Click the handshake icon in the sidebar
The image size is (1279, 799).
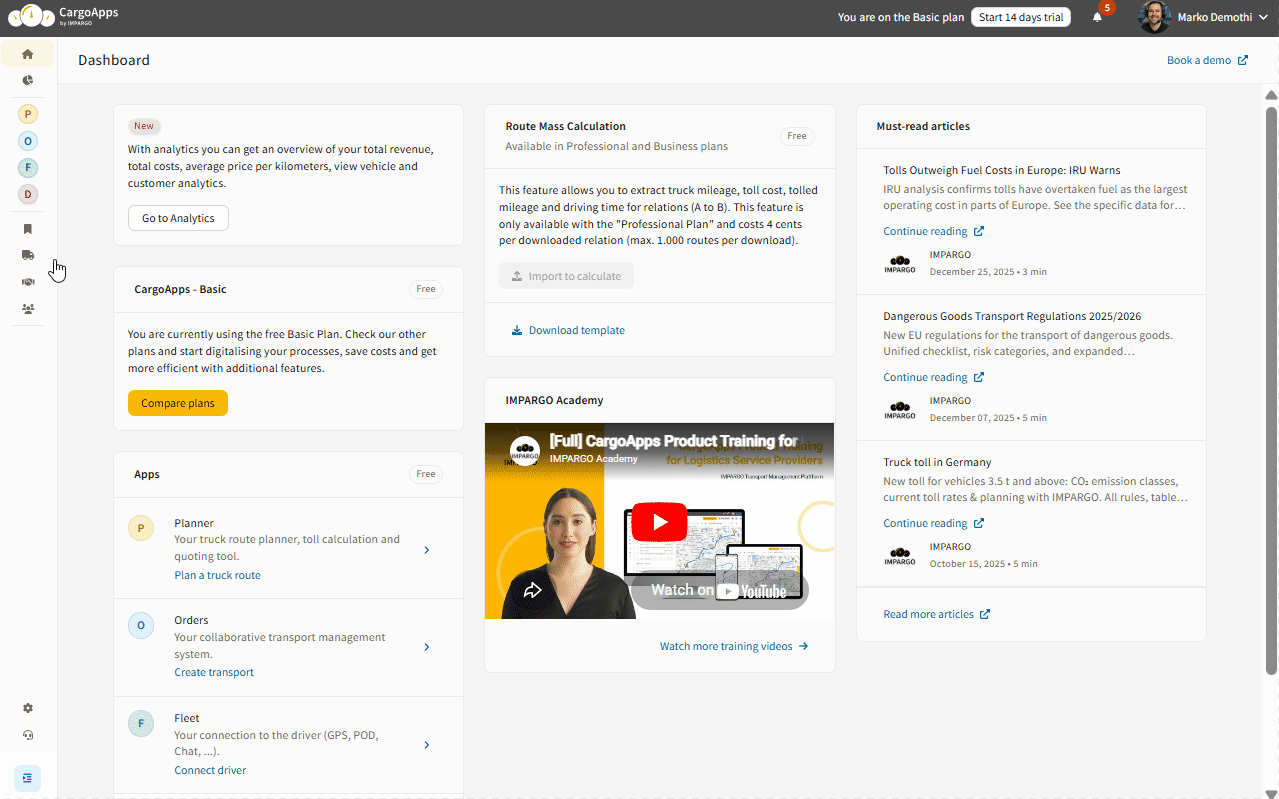[28, 282]
